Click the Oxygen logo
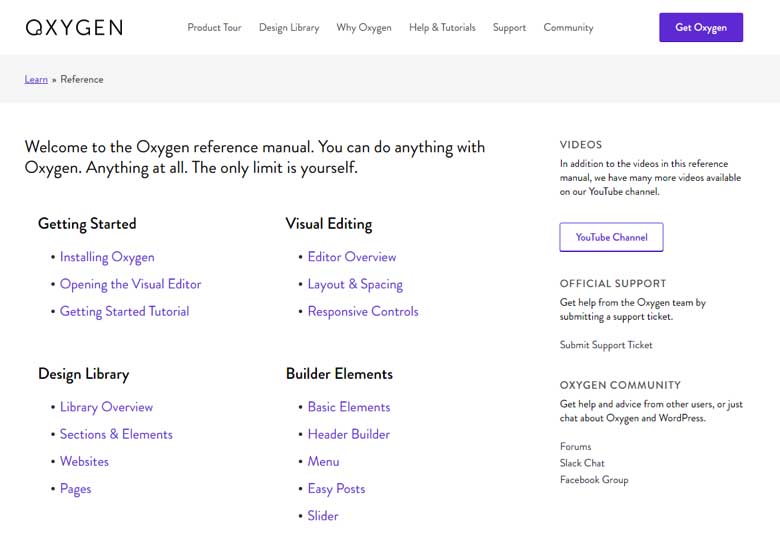The image size is (780, 533). (74, 28)
